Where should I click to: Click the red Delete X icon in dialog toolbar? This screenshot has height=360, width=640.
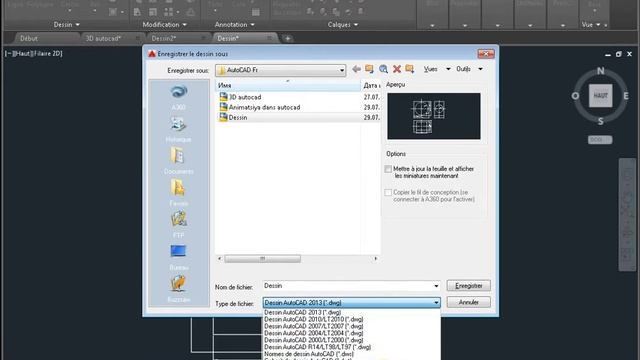(x=397, y=69)
